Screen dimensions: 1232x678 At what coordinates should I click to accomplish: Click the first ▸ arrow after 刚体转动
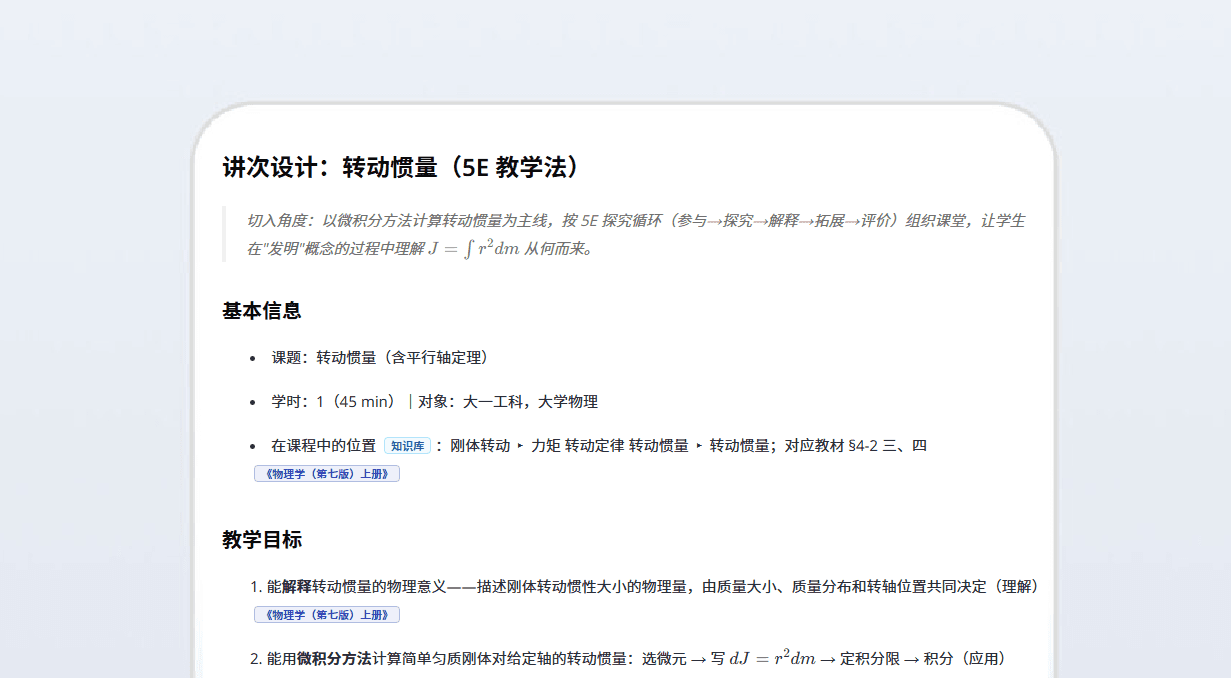point(520,446)
